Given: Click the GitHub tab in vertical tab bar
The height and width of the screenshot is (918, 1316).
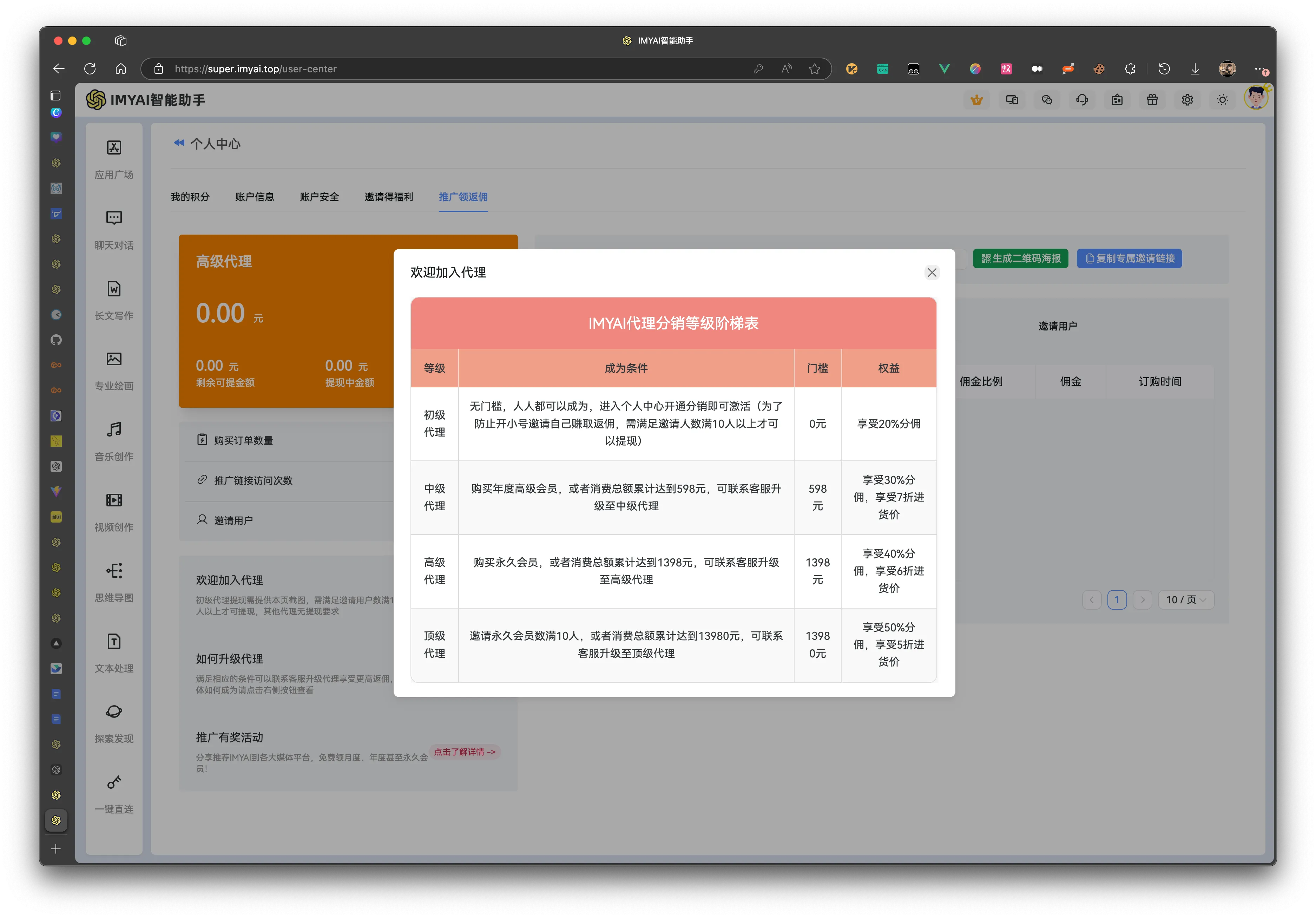Looking at the screenshot, I should 55,340.
